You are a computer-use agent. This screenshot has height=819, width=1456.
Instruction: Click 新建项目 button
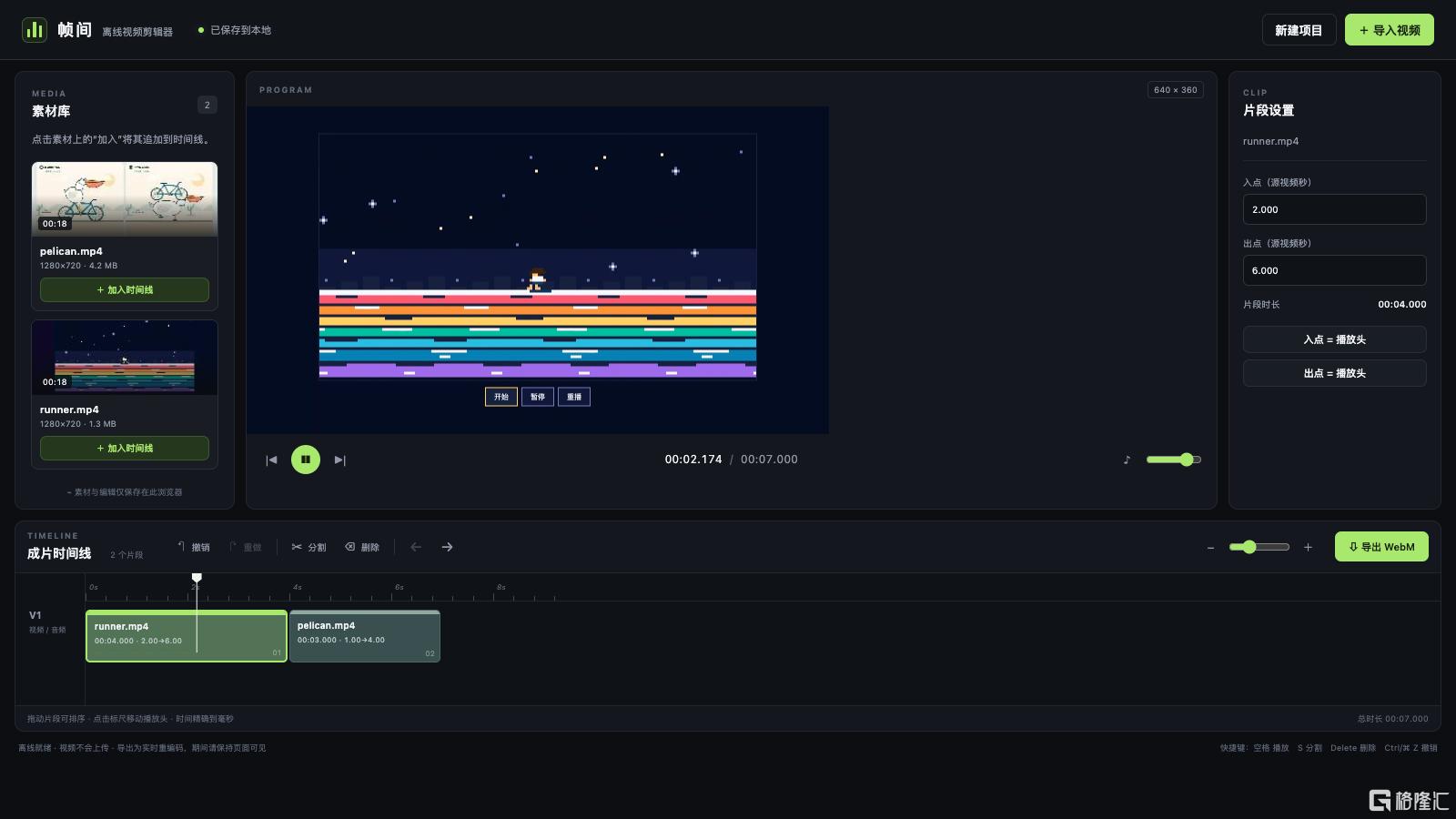tap(1299, 30)
